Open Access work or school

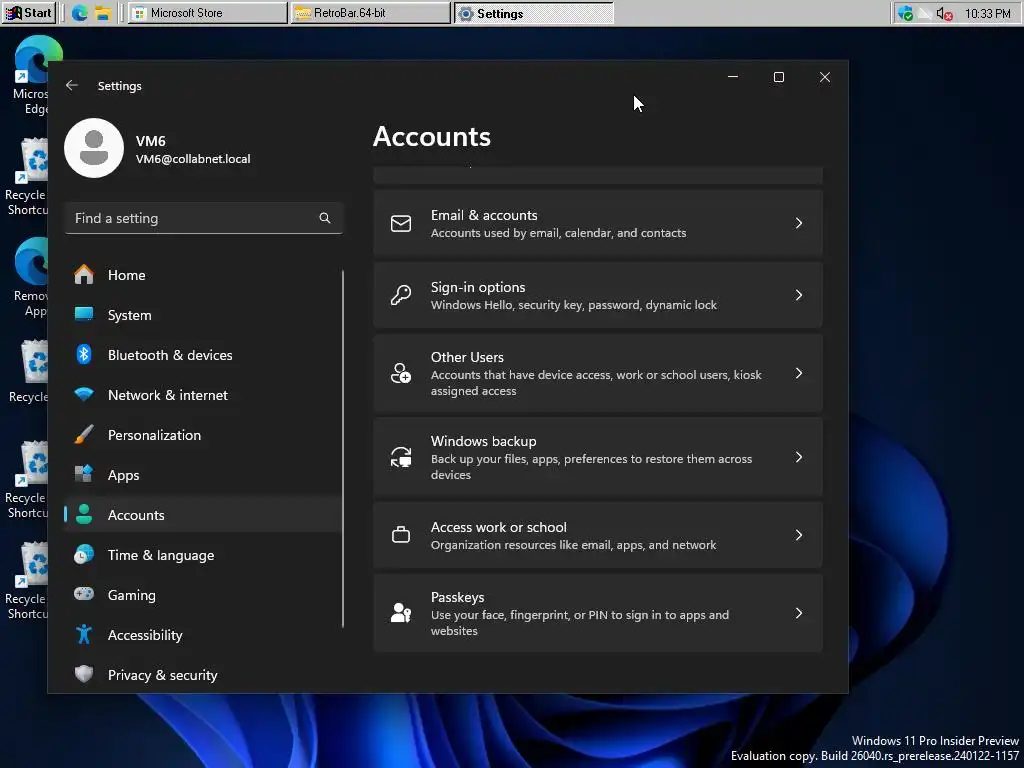598,536
